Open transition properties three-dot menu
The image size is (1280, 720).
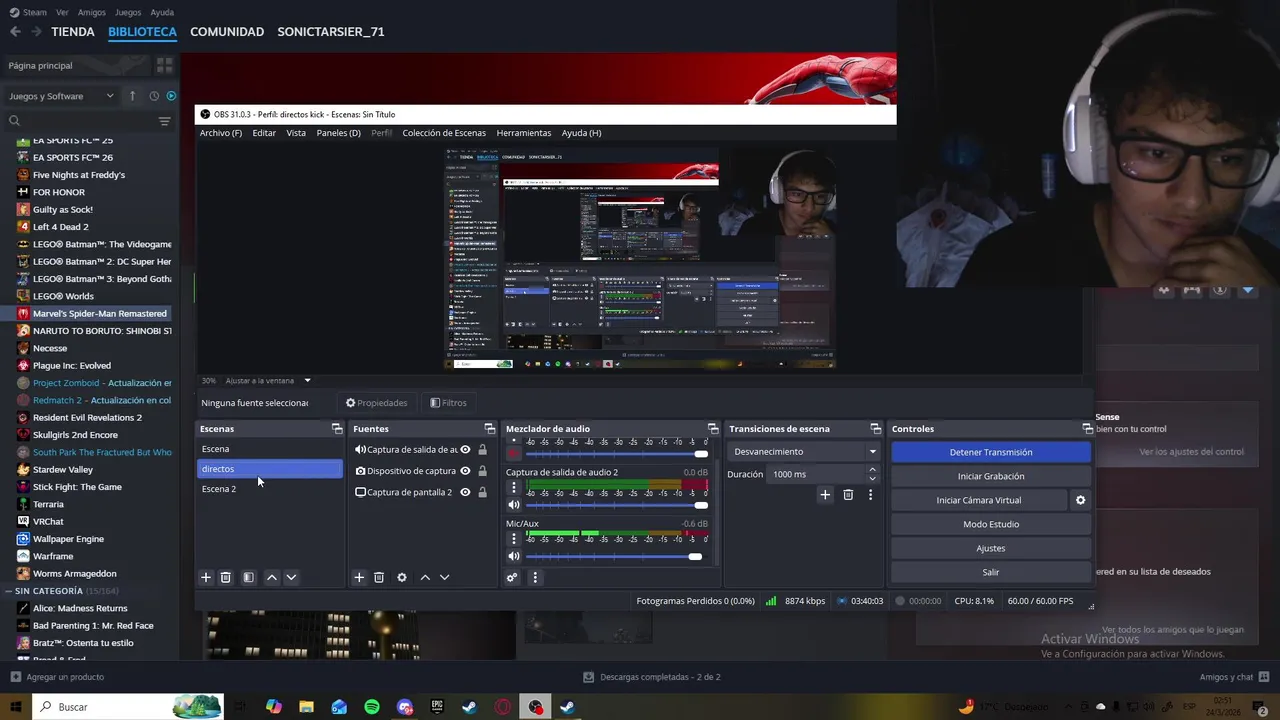[x=870, y=494]
